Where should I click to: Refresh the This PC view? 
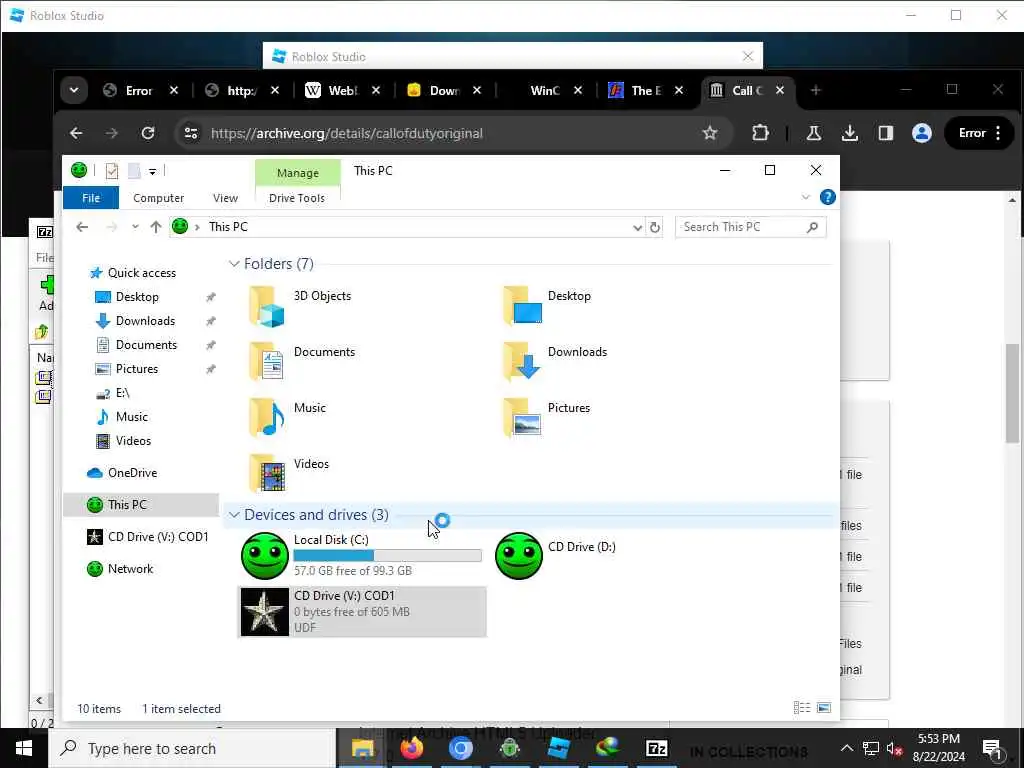[654, 227]
